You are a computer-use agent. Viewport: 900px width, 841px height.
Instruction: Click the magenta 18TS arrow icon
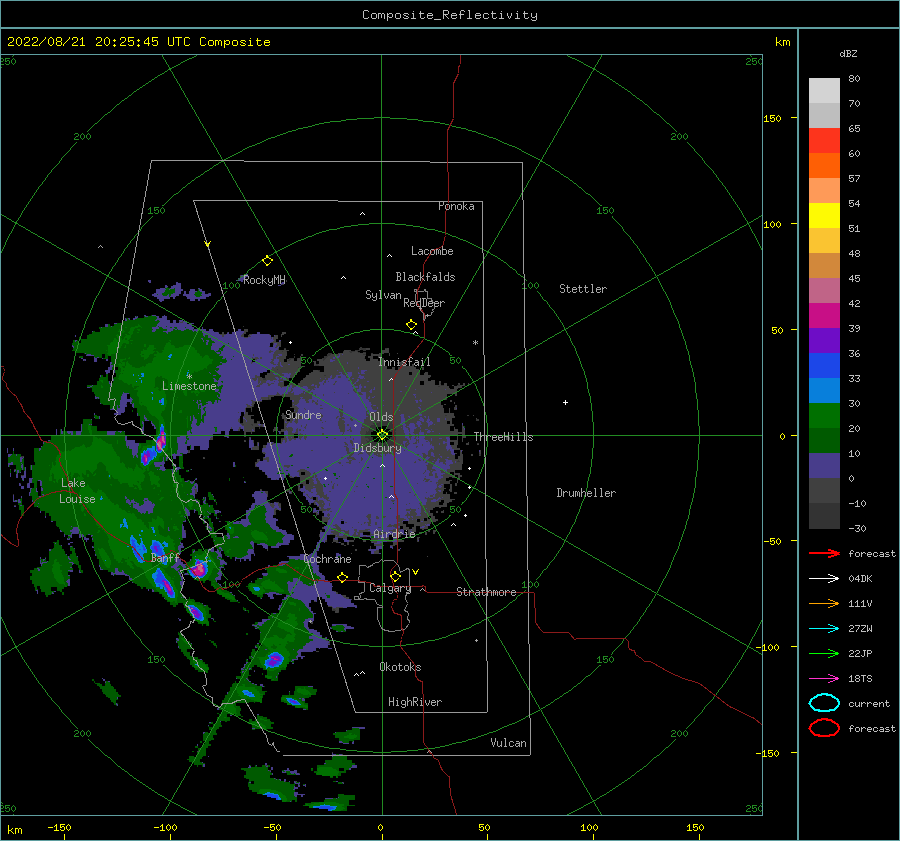[824, 678]
